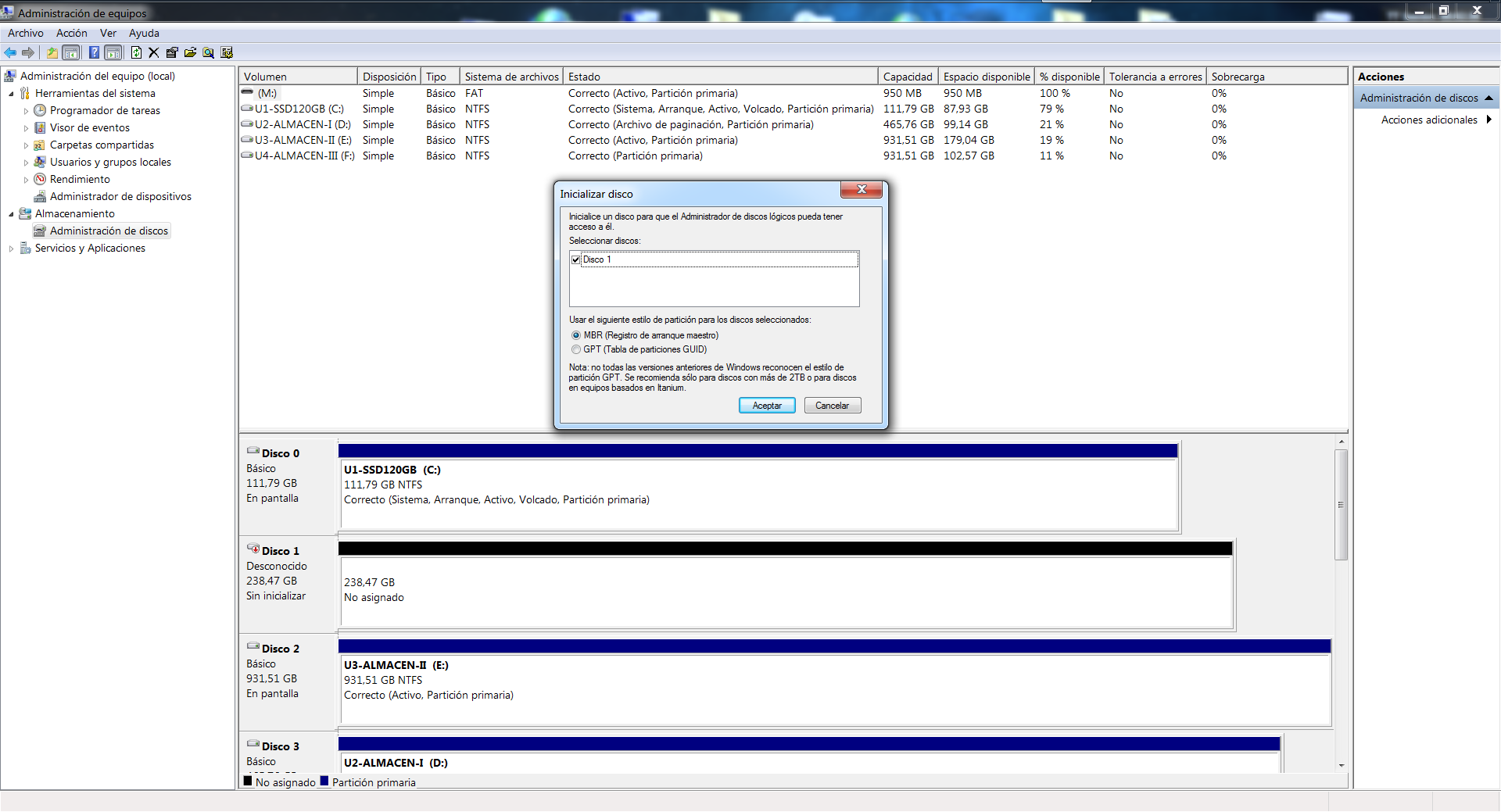The image size is (1501, 812).
Task: Click the Up one level folder icon
Action: coord(52,52)
